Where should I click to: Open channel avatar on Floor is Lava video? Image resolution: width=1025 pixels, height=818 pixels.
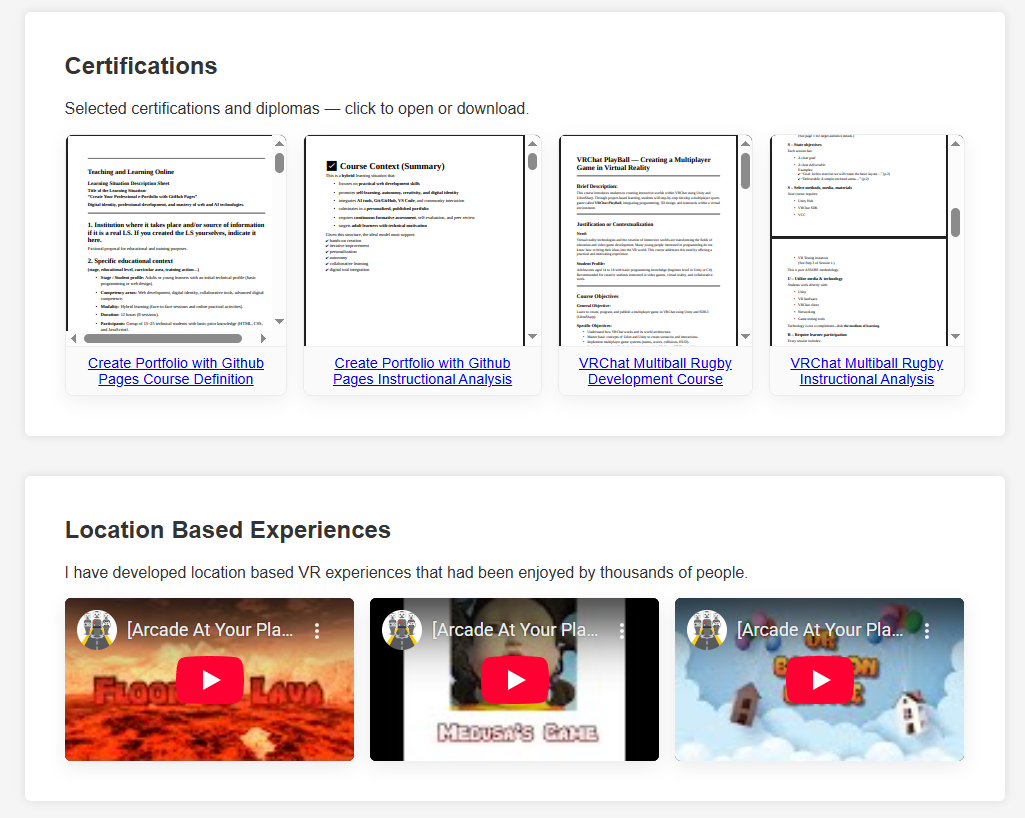coord(97,630)
